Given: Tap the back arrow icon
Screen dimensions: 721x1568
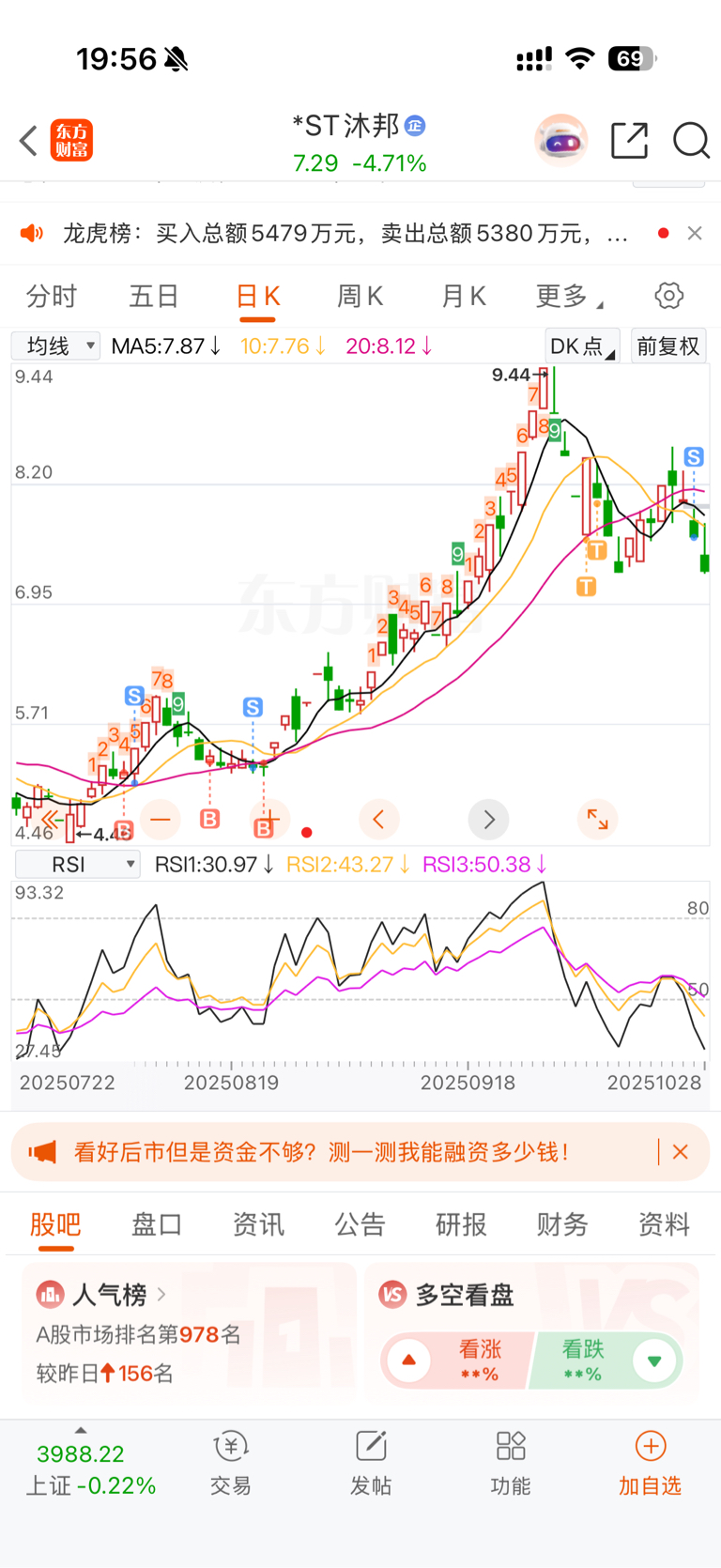Looking at the screenshot, I should coord(28,141).
